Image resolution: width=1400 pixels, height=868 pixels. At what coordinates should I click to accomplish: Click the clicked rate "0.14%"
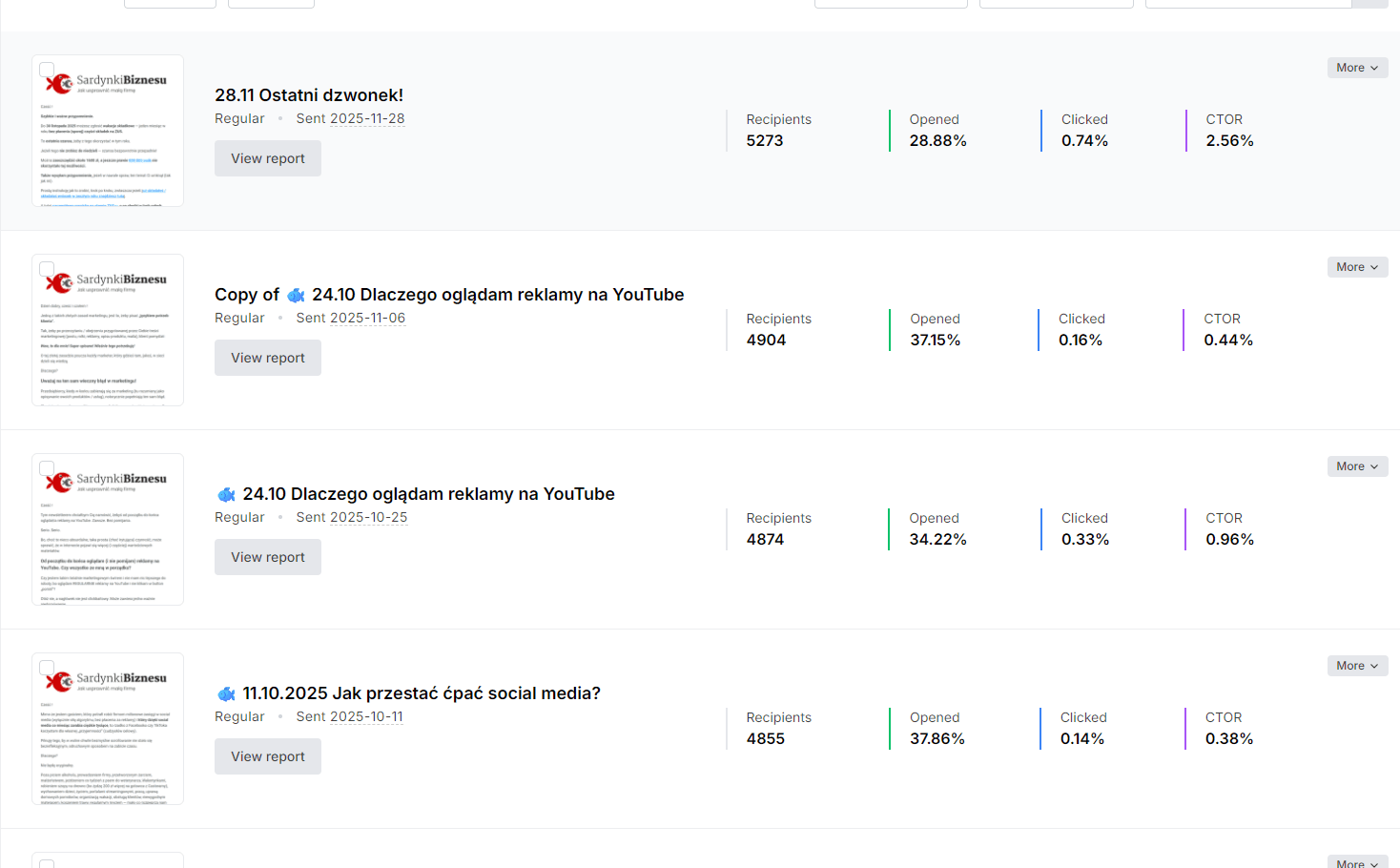(x=1082, y=739)
